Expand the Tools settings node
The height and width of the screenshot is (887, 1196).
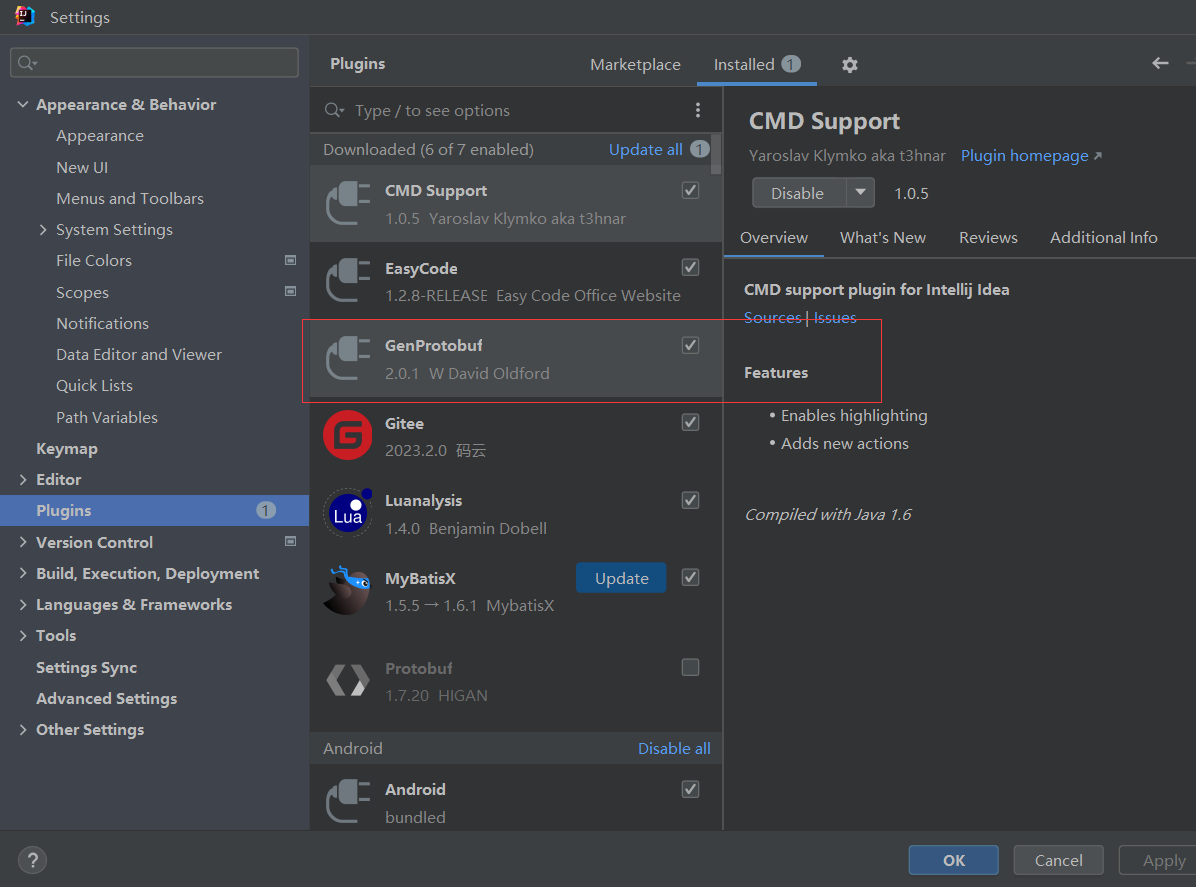(23, 635)
